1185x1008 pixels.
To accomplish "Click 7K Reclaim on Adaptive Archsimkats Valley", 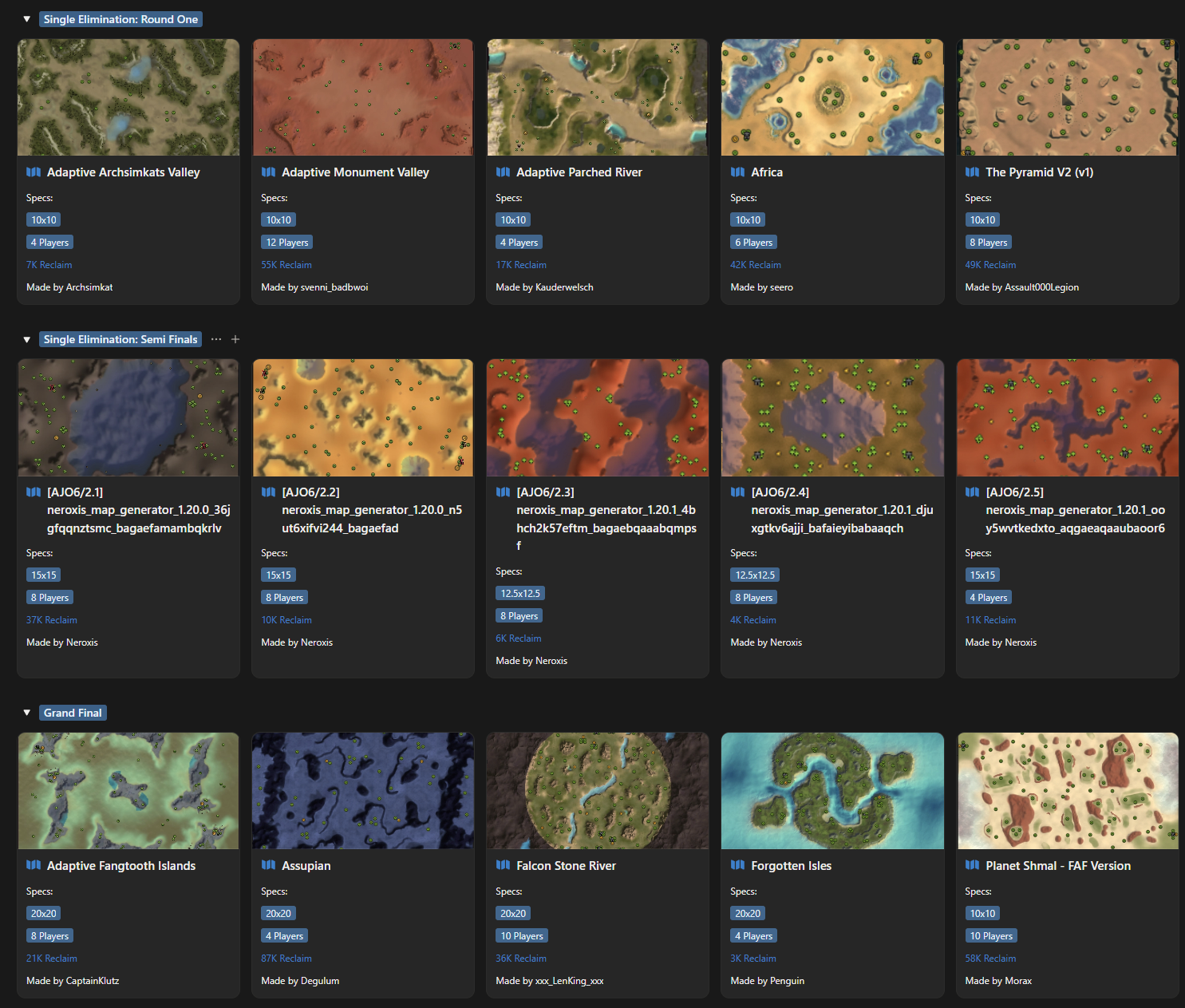I will [x=49, y=265].
